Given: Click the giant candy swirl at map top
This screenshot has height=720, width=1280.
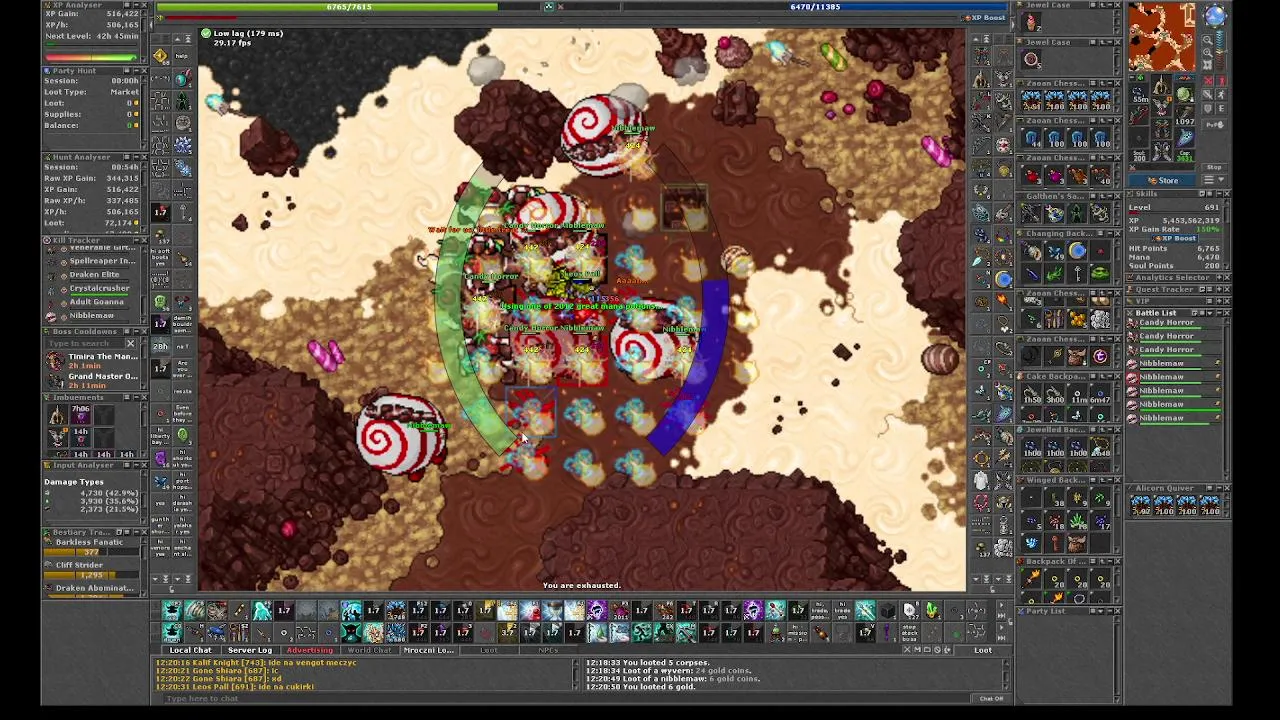Looking at the screenshot, I should click(603, 135).
